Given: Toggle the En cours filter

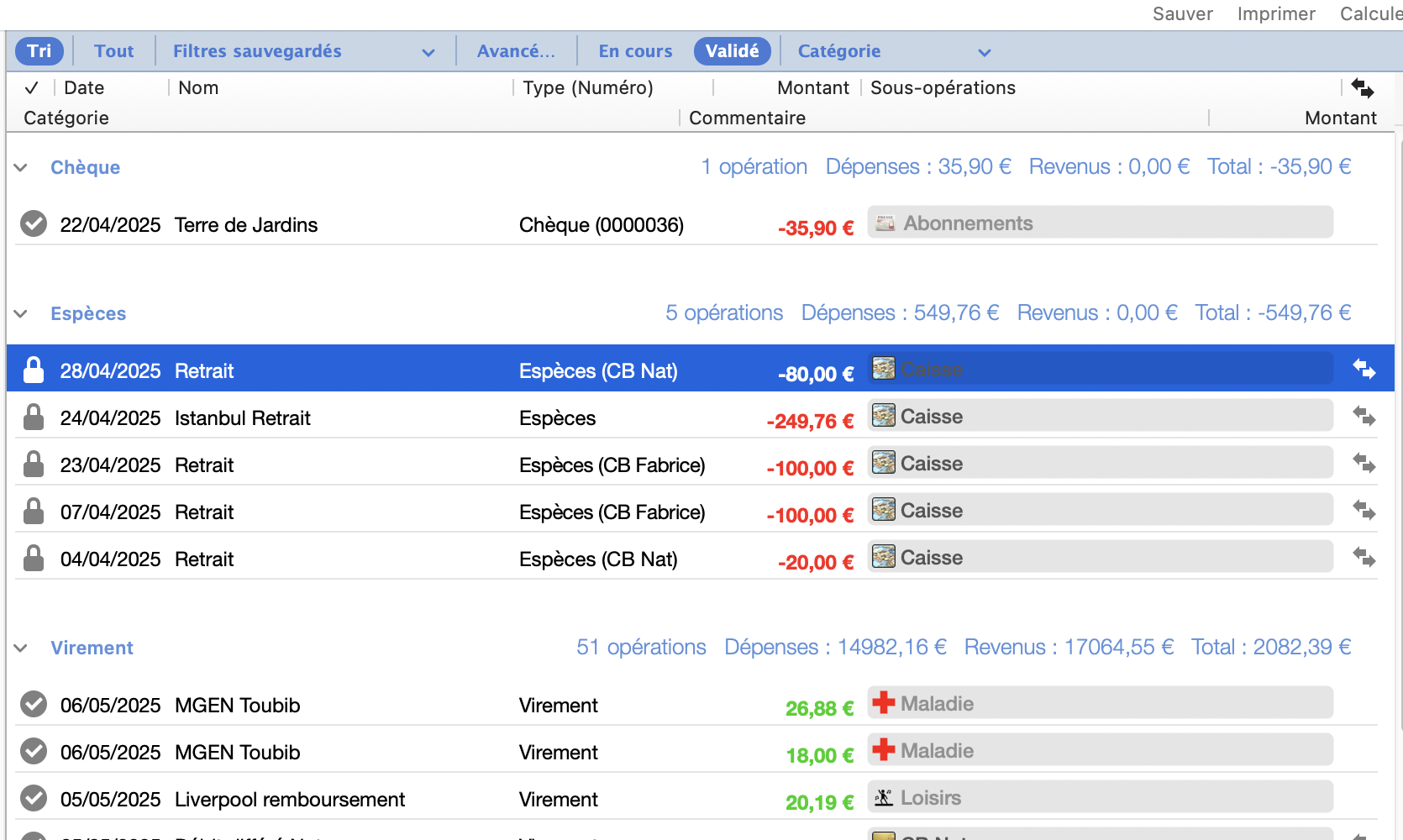Looking at the screenshot, I should (635, 51).
